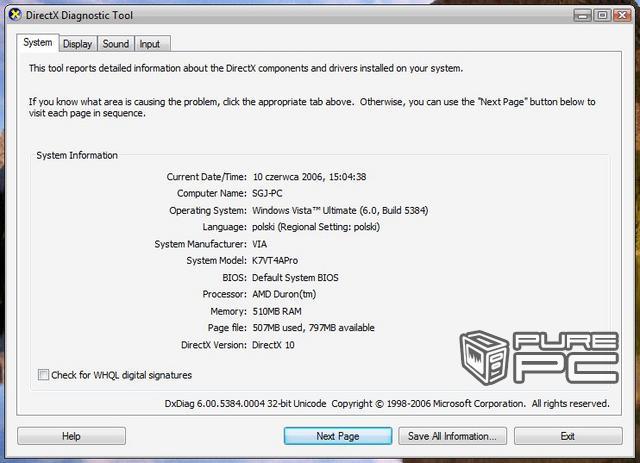
Task: Minimize the DirectX Diagnostic Tool window
Action: (582, 16)
